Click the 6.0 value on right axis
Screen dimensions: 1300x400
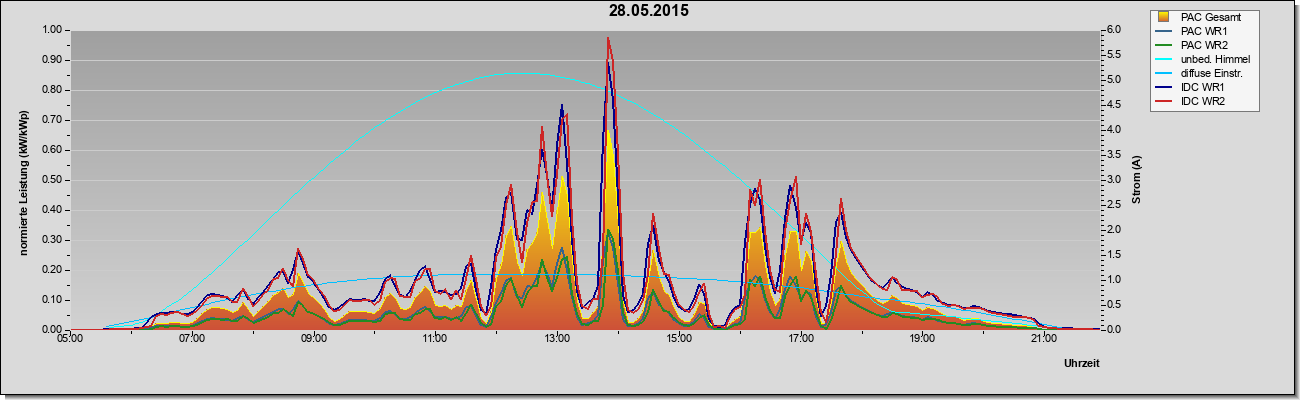click(1111, 30)
